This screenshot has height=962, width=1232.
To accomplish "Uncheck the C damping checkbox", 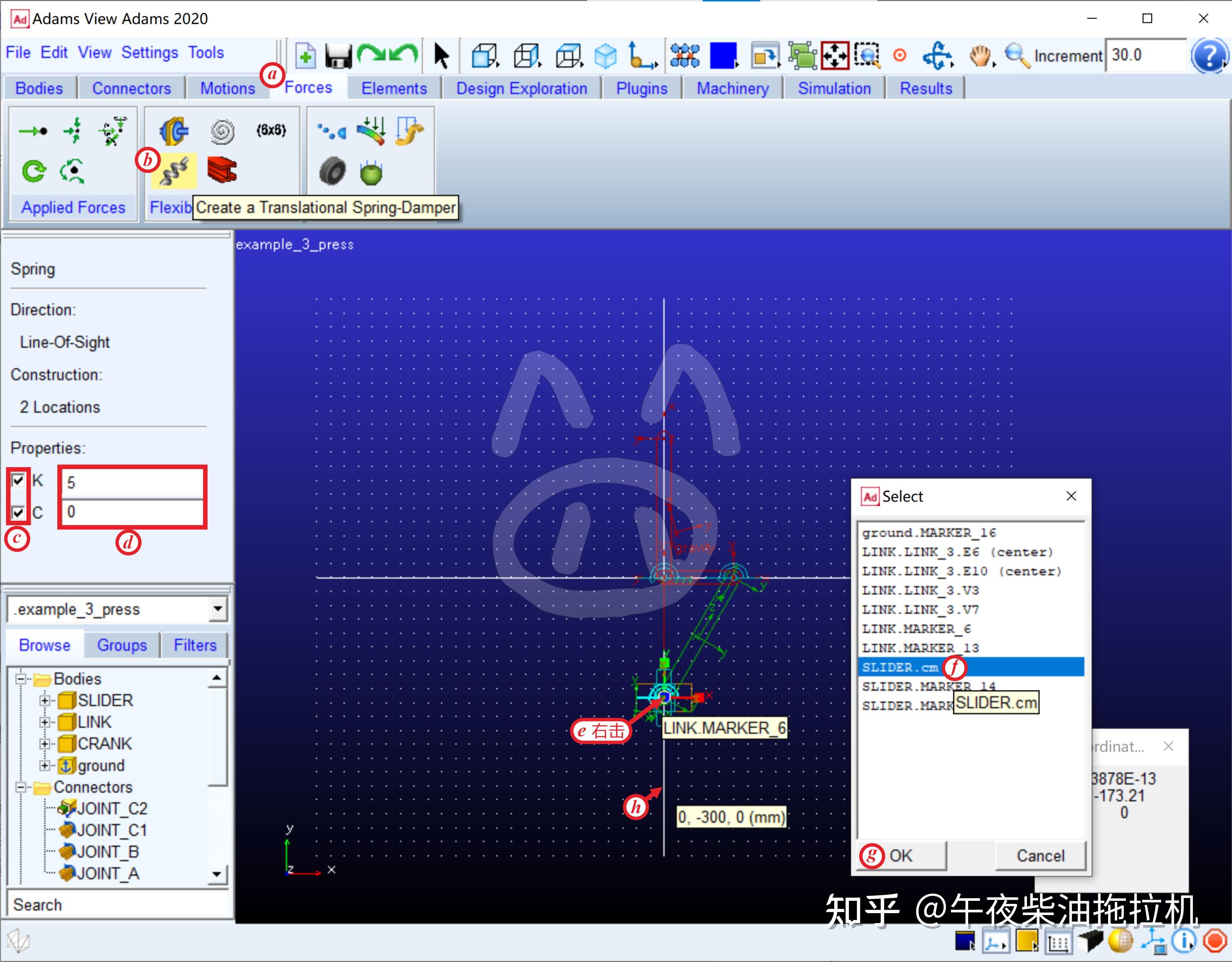I will (18, 512).
